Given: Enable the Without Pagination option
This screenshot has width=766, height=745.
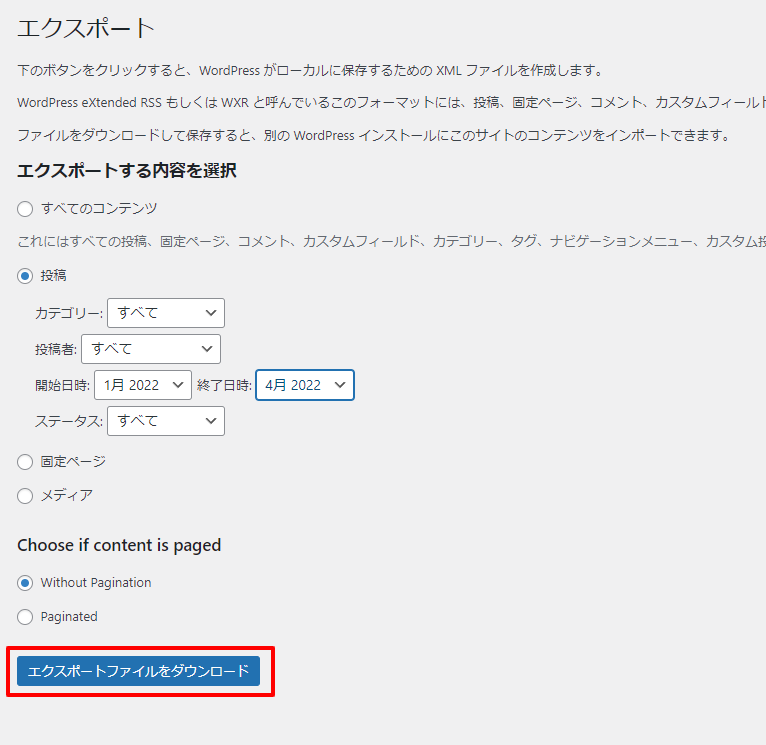Looking at the screenshot, I should 26,583.
